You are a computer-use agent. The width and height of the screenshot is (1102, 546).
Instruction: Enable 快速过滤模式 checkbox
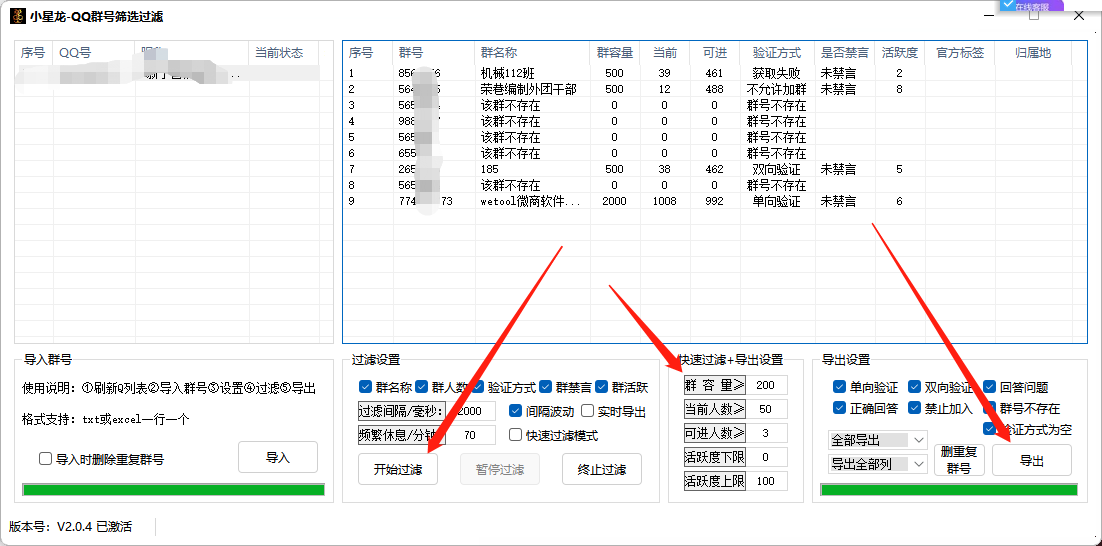pyautogui.click(x=515, y=435)
